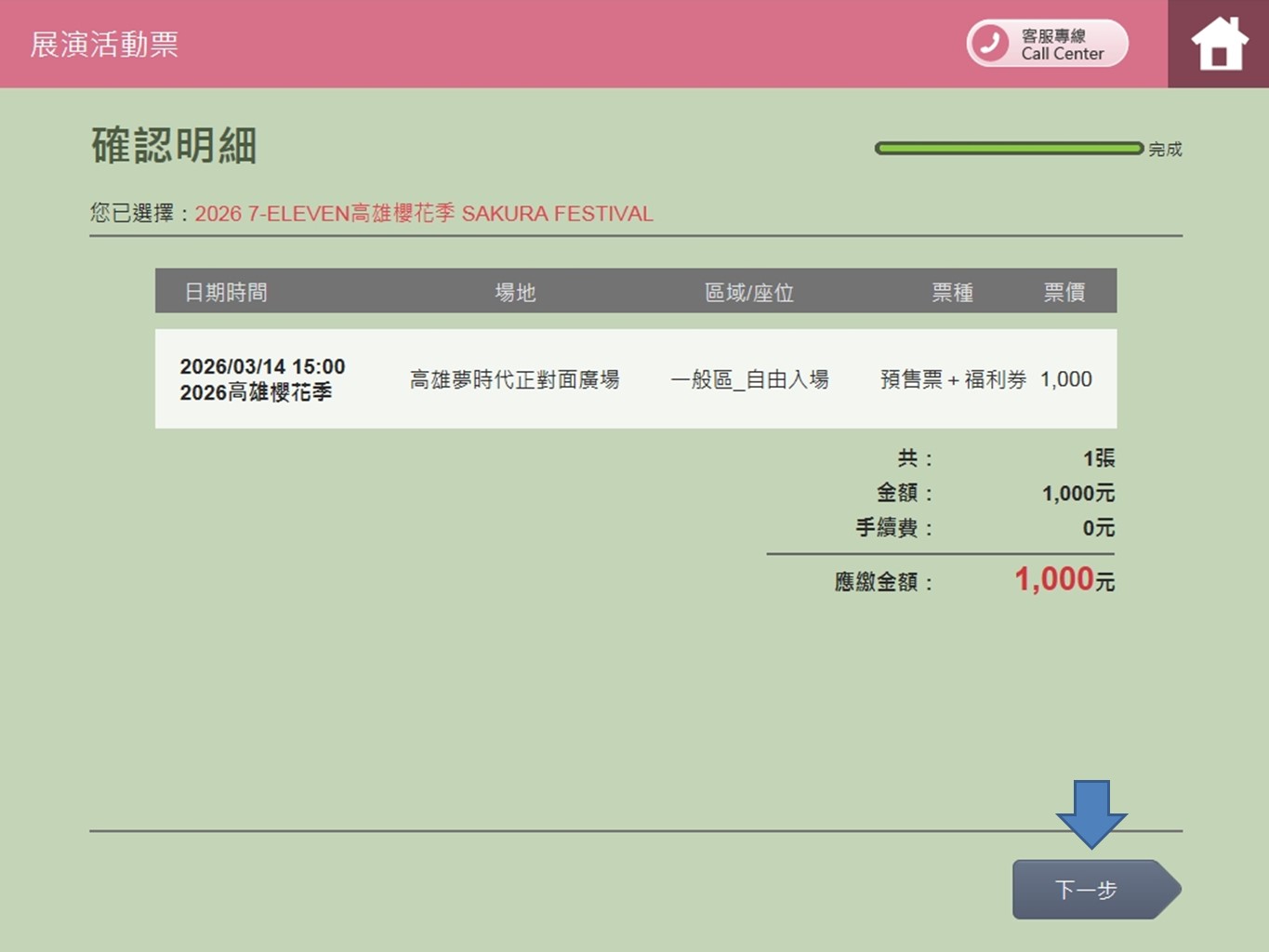Click the red SAKURA FESTIVAL event name
The width and height of the screenshot is (1269, 952).
pos(424,214)
